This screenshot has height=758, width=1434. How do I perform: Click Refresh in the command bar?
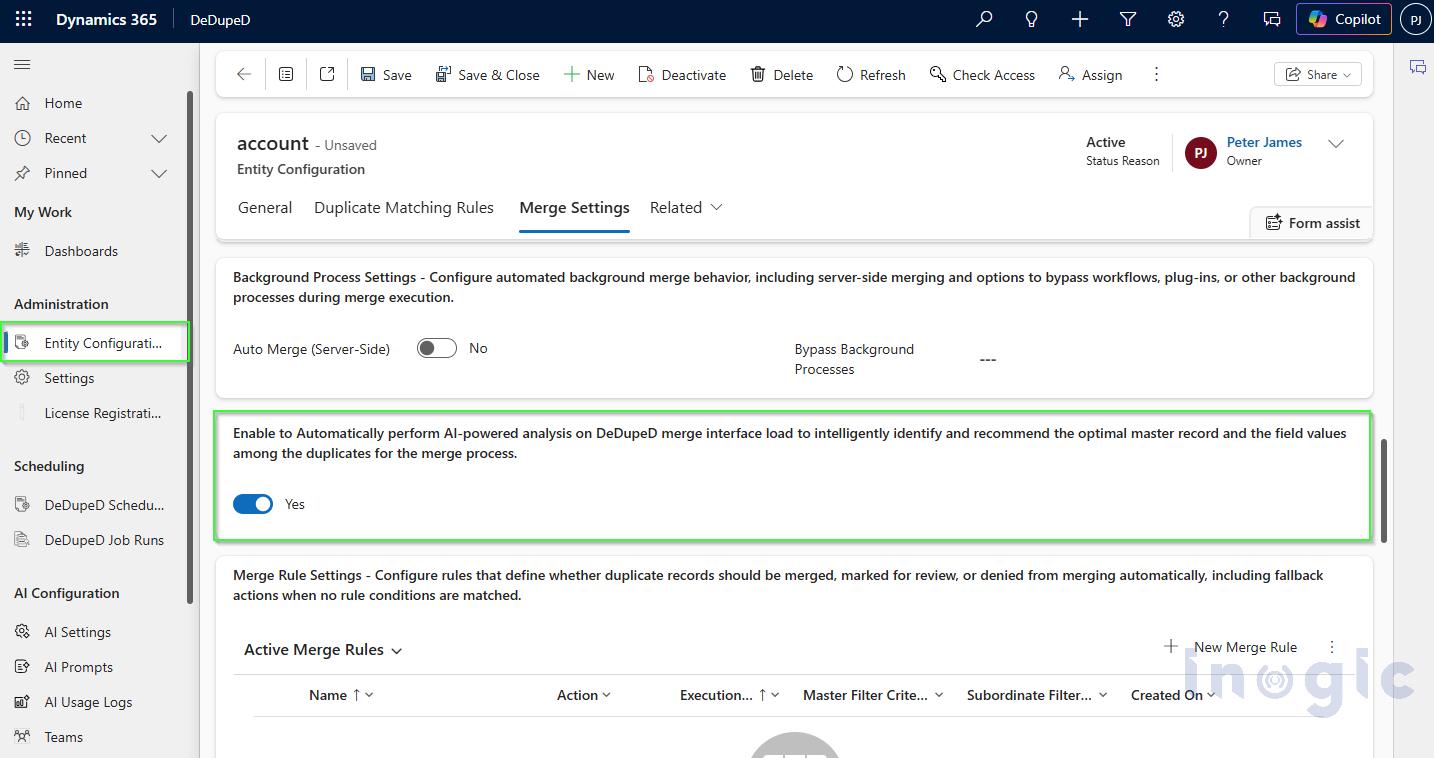(871, 75)
